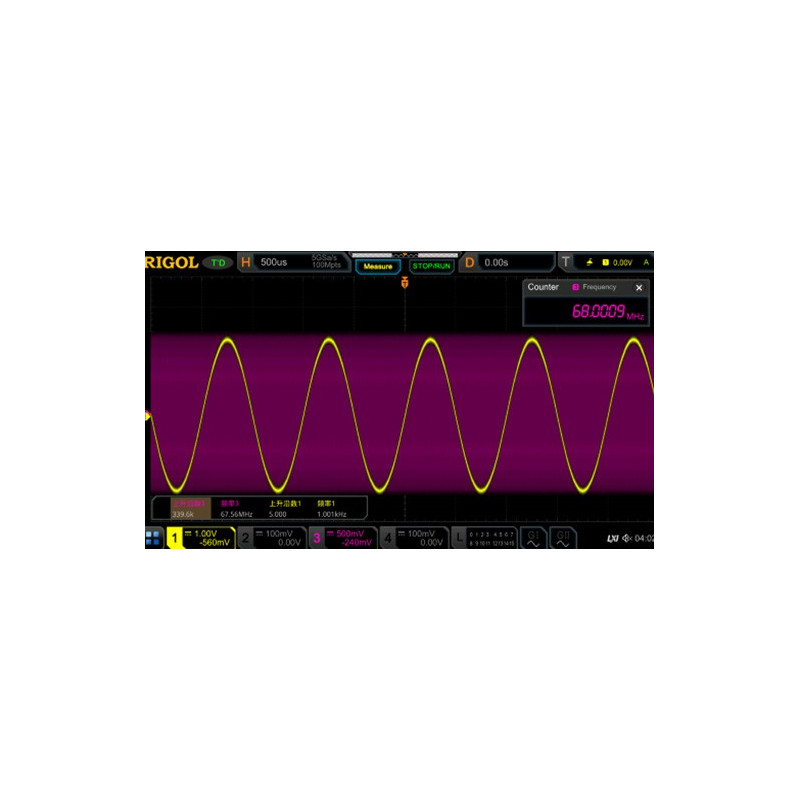Screen dimensions: 800x800
Task: Open the channel 1 settings
Action: pos(199,538)
